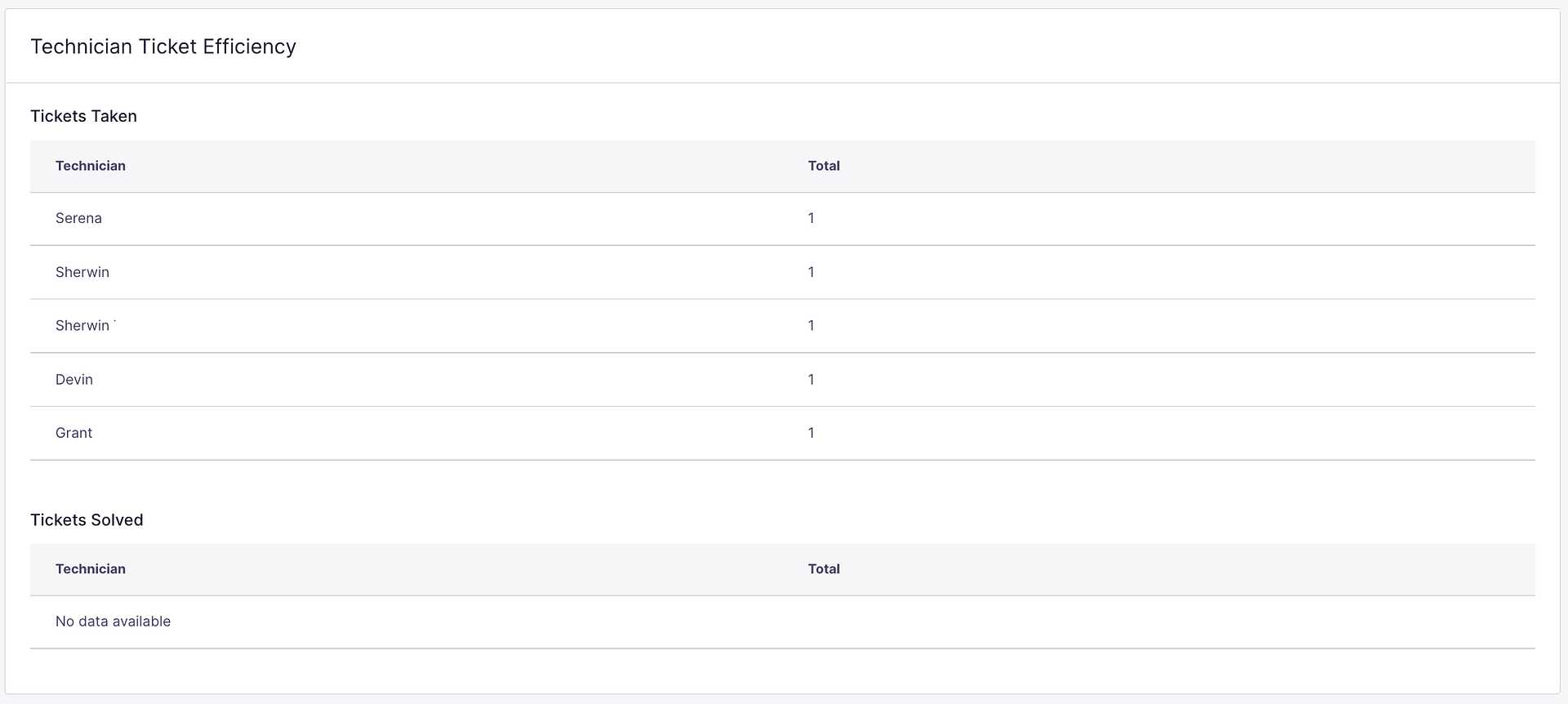Click the Technician column header in Tickets Taken

91,166
